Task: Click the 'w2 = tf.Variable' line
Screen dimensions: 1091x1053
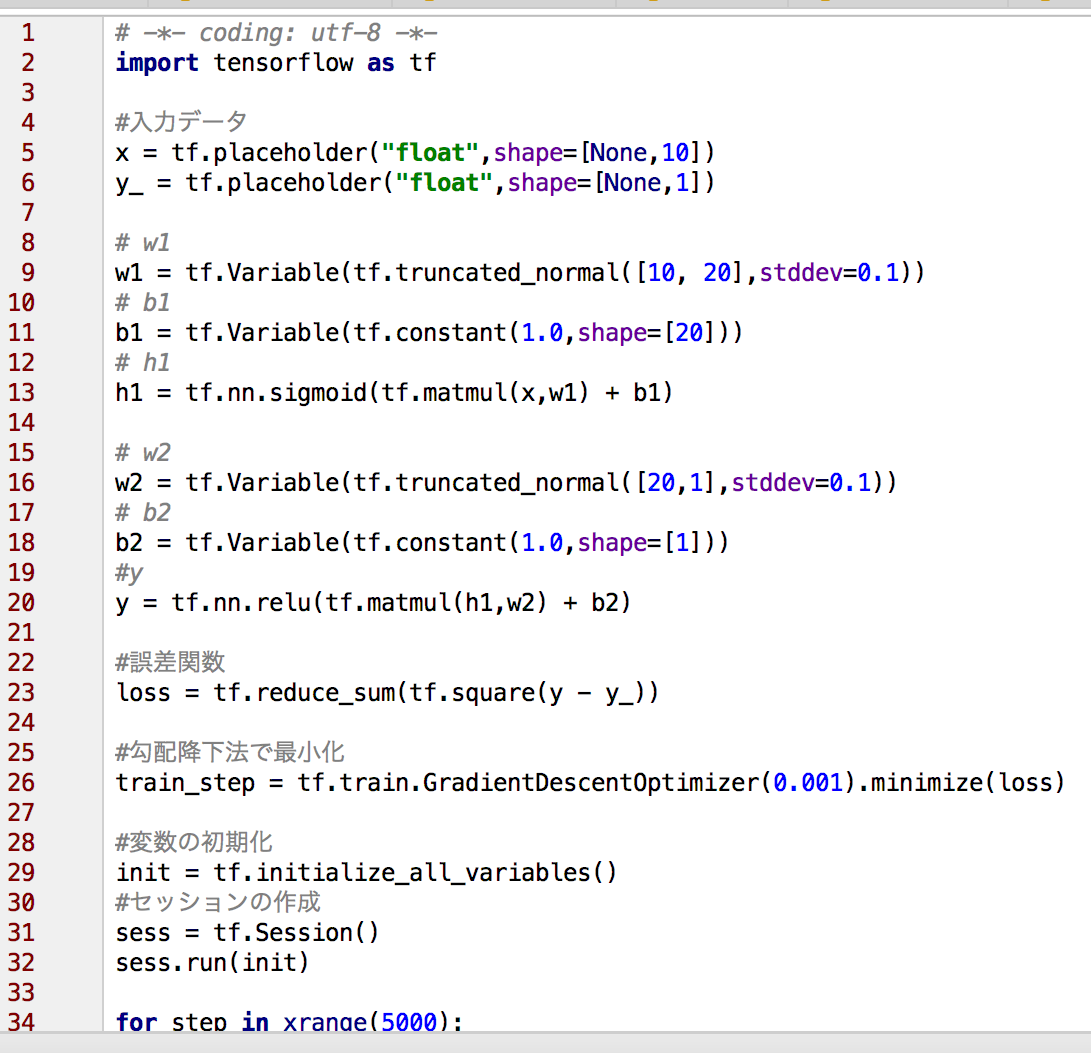Action: [506, 482]
